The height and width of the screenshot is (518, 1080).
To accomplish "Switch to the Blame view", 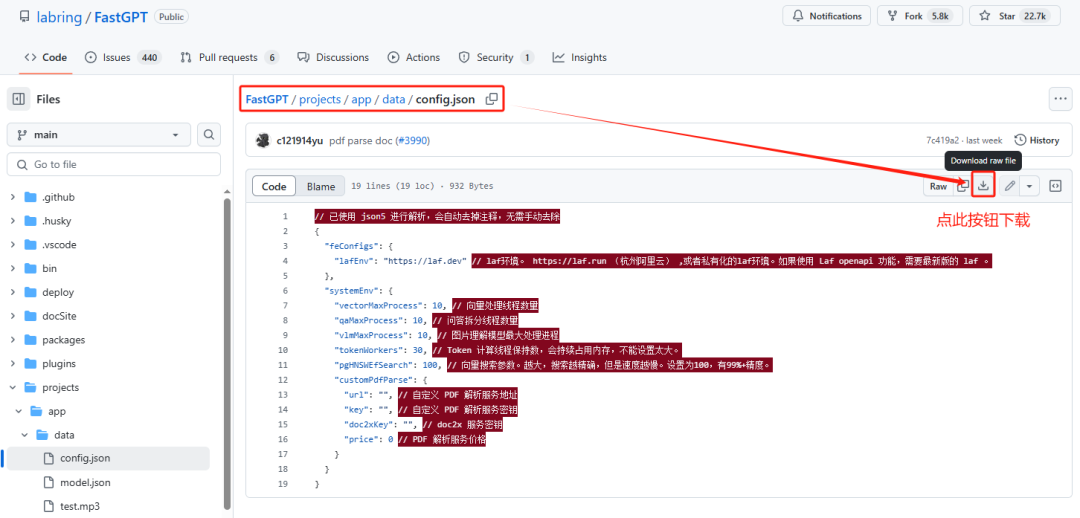I will 321,186.
